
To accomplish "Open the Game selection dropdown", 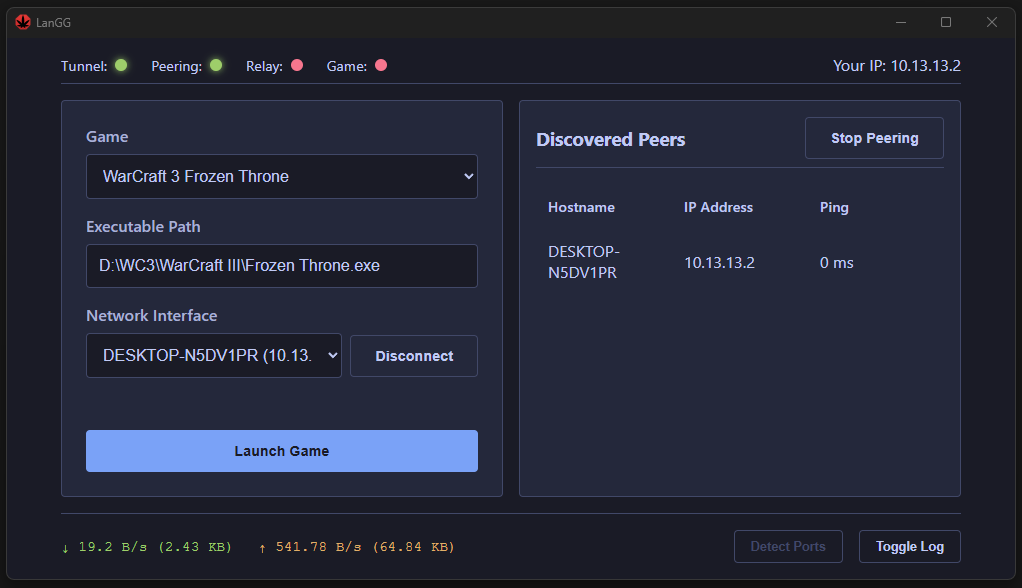I will (281, 176).
